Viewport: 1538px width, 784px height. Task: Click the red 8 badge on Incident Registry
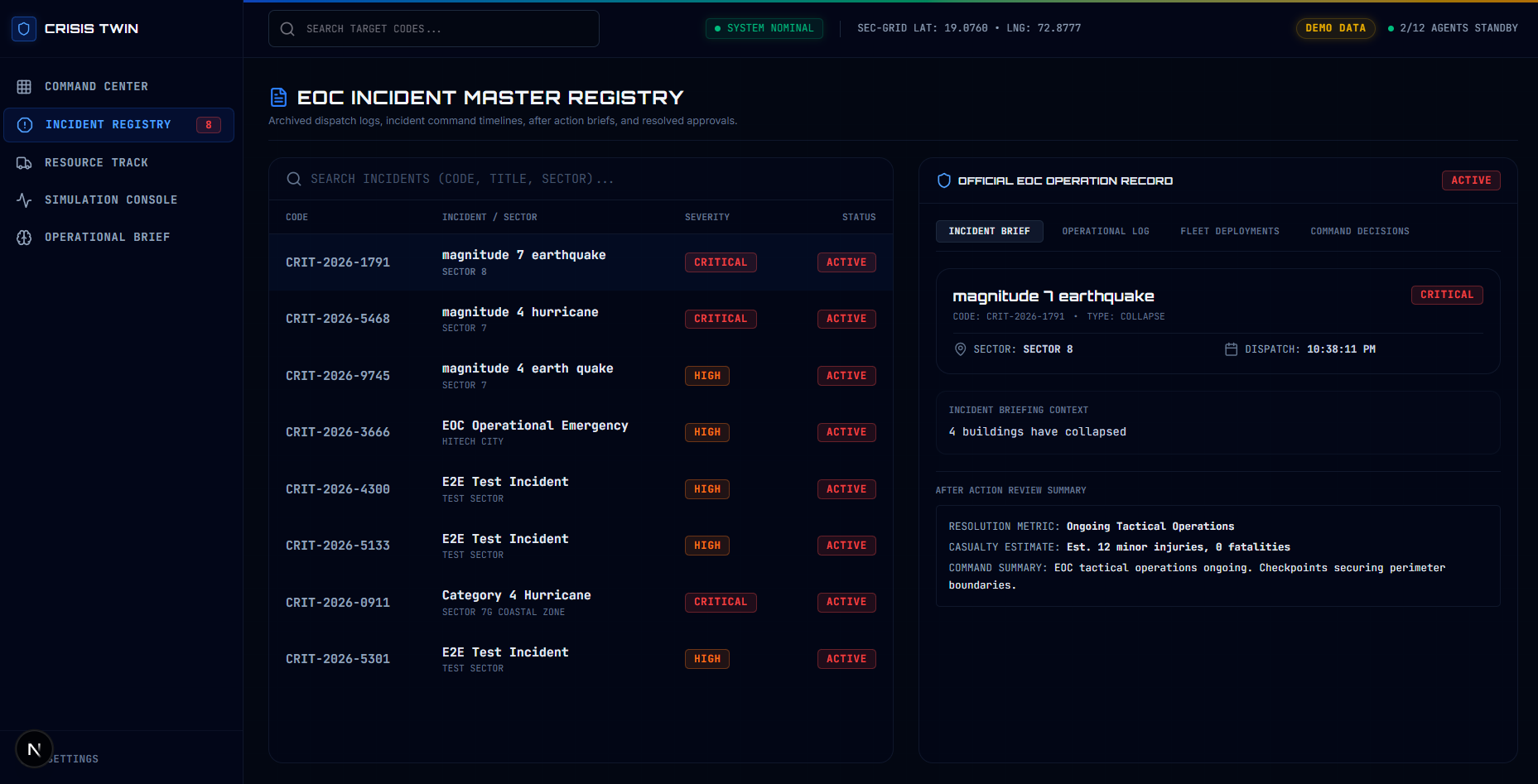pyautogui.click(x=209, y=125)
